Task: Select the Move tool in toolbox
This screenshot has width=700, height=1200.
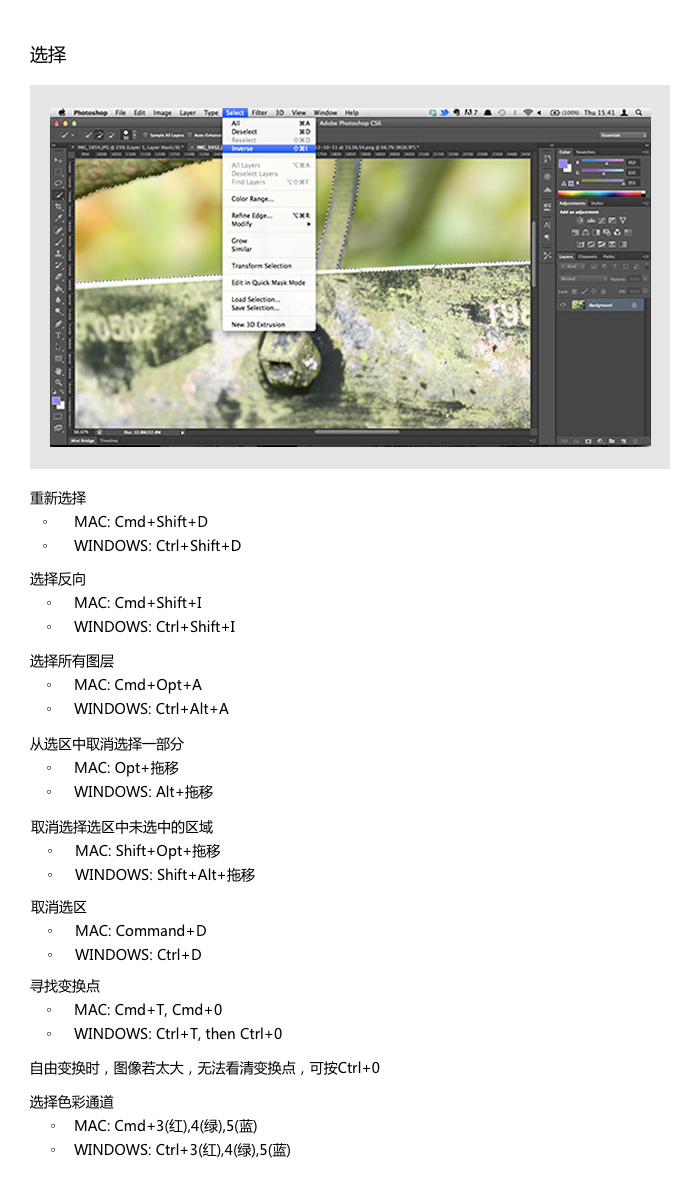Action: point(58,160)
